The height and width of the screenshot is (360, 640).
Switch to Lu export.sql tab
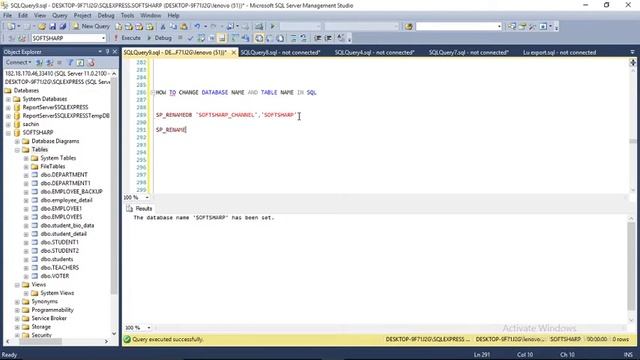559,52
